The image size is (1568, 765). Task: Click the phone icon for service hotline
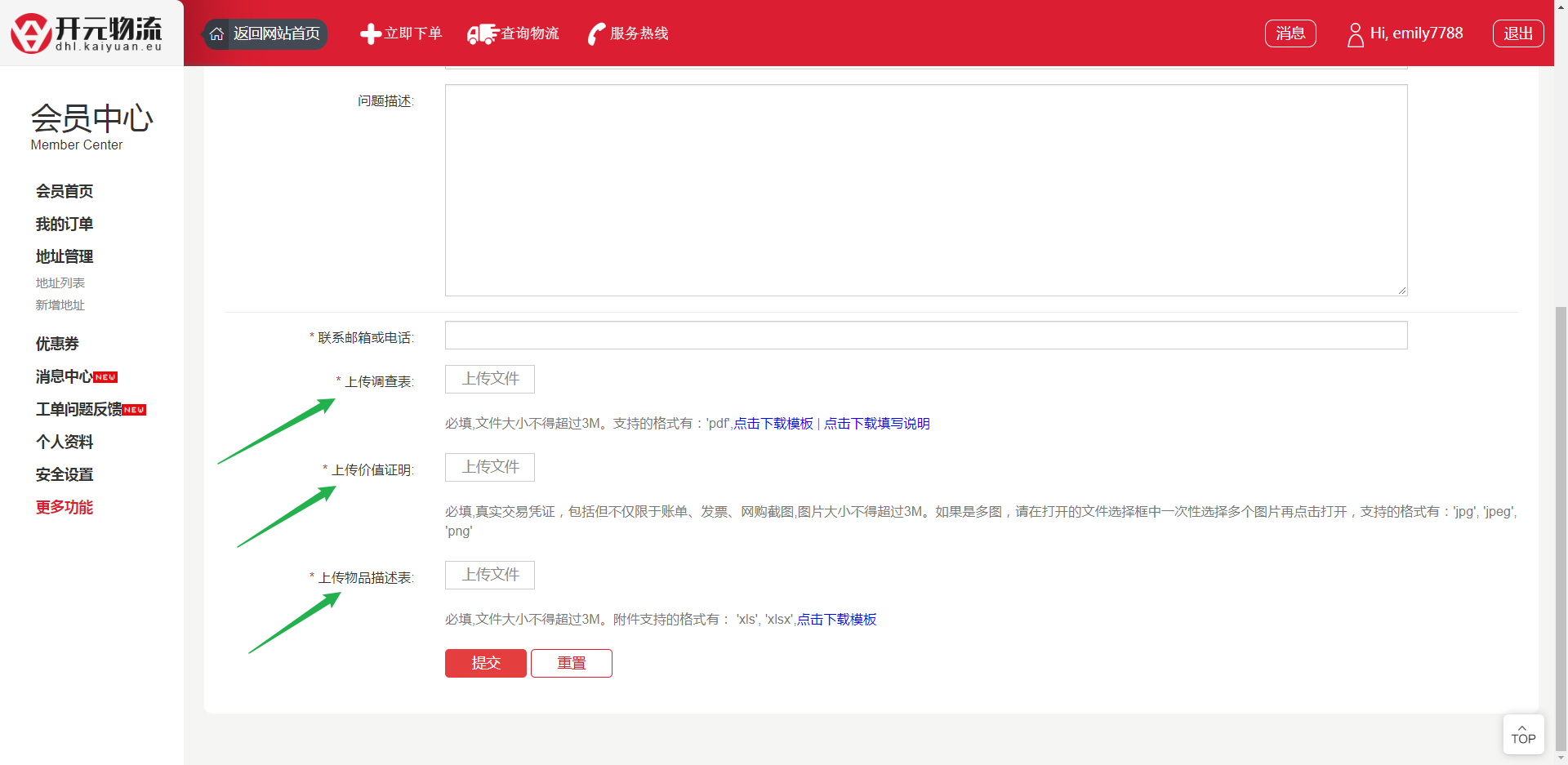[596, 34]
